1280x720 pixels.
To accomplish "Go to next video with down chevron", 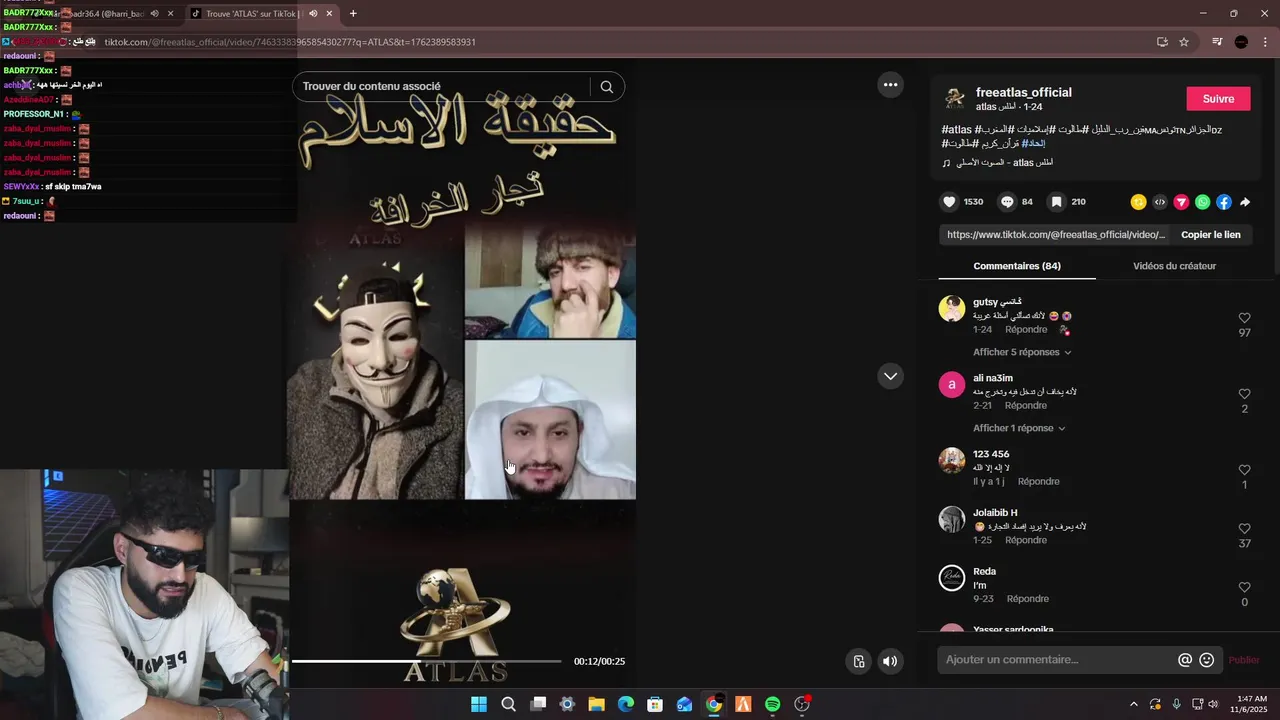I will click(890, 376).
